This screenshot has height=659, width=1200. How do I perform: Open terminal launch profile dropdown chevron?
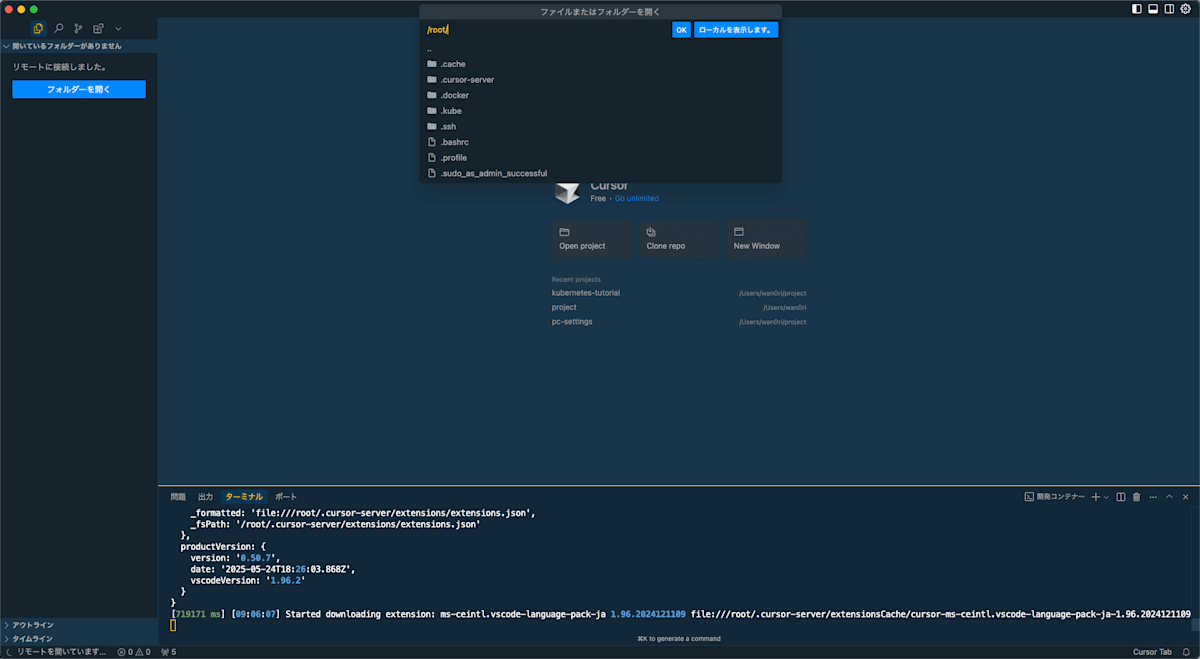(1107, 497)
